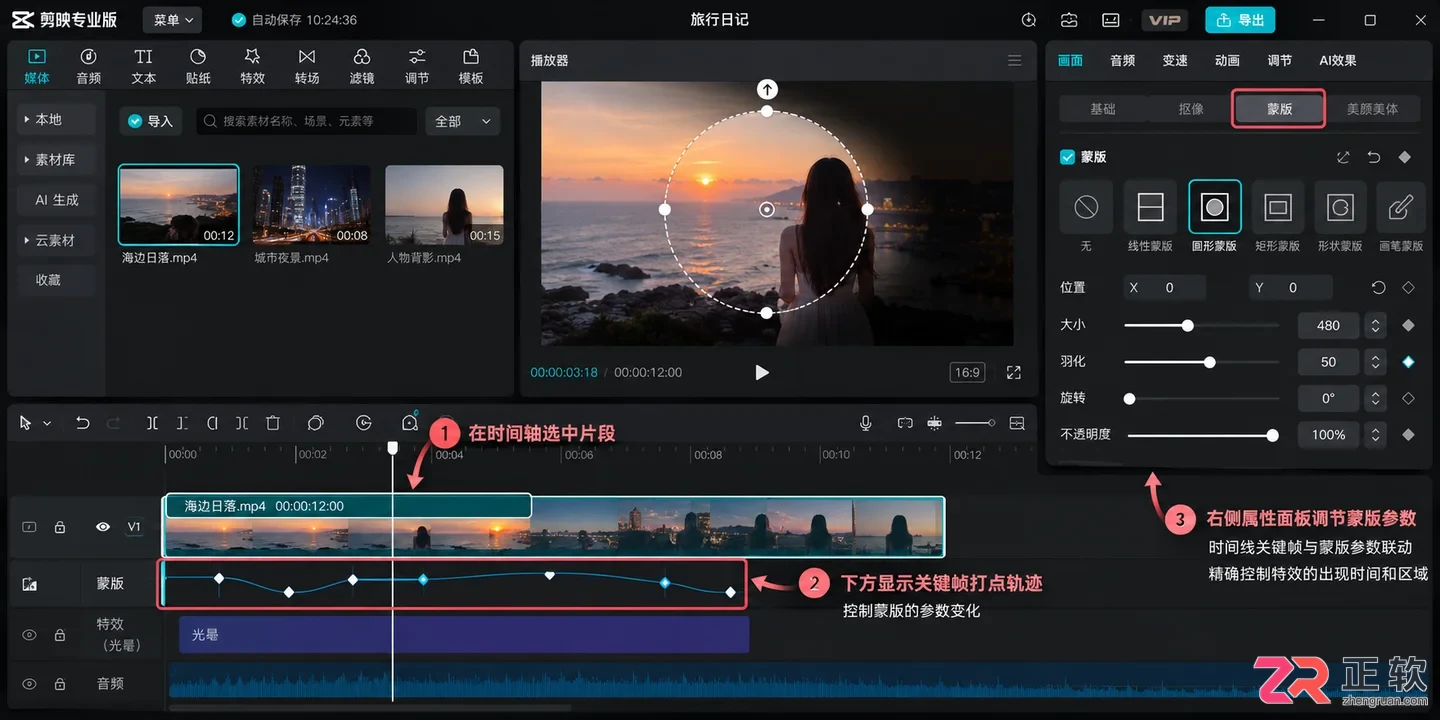Select the 城市夜景.mp4 thumbnail
The width and height of the screenshot is (1440, 720).
312,205
